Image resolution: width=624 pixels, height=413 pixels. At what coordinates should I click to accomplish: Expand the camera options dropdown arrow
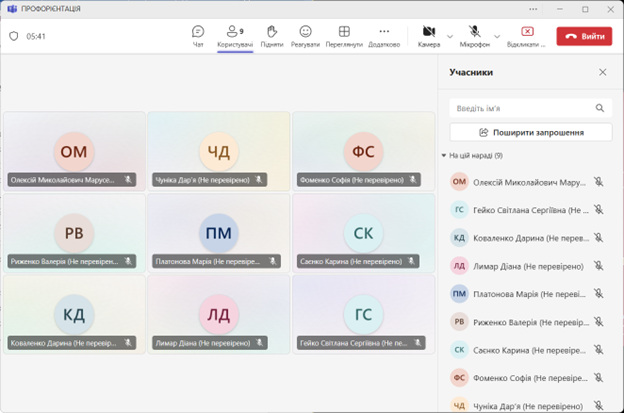[x=450, y=36]
